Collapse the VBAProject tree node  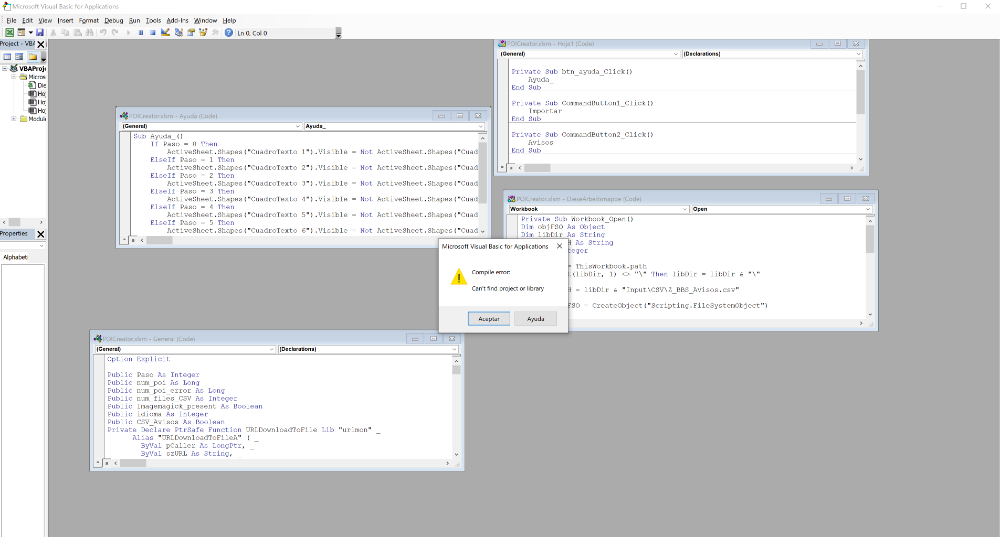tap(4, 68)
